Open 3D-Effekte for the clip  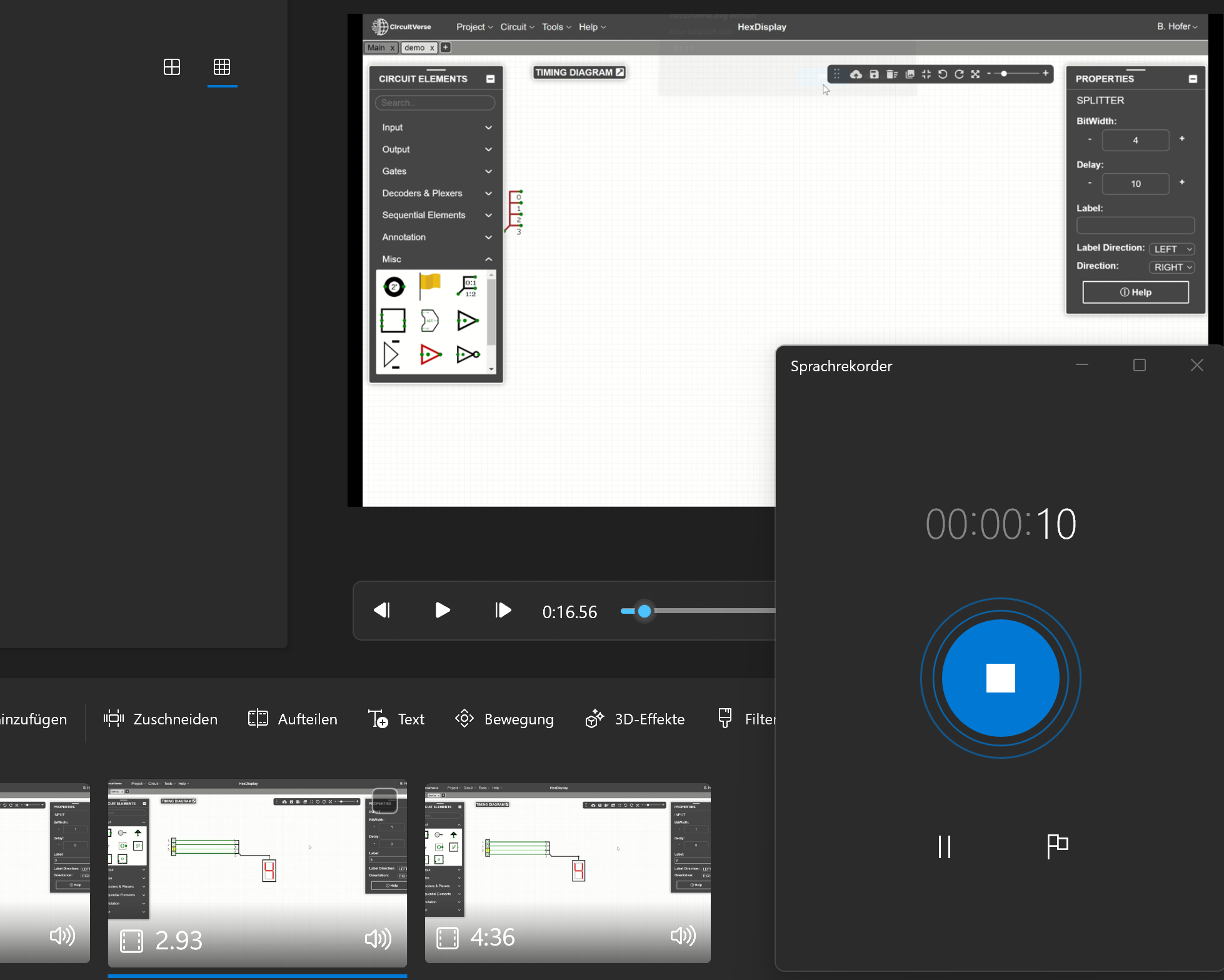(x=635, y=719)
